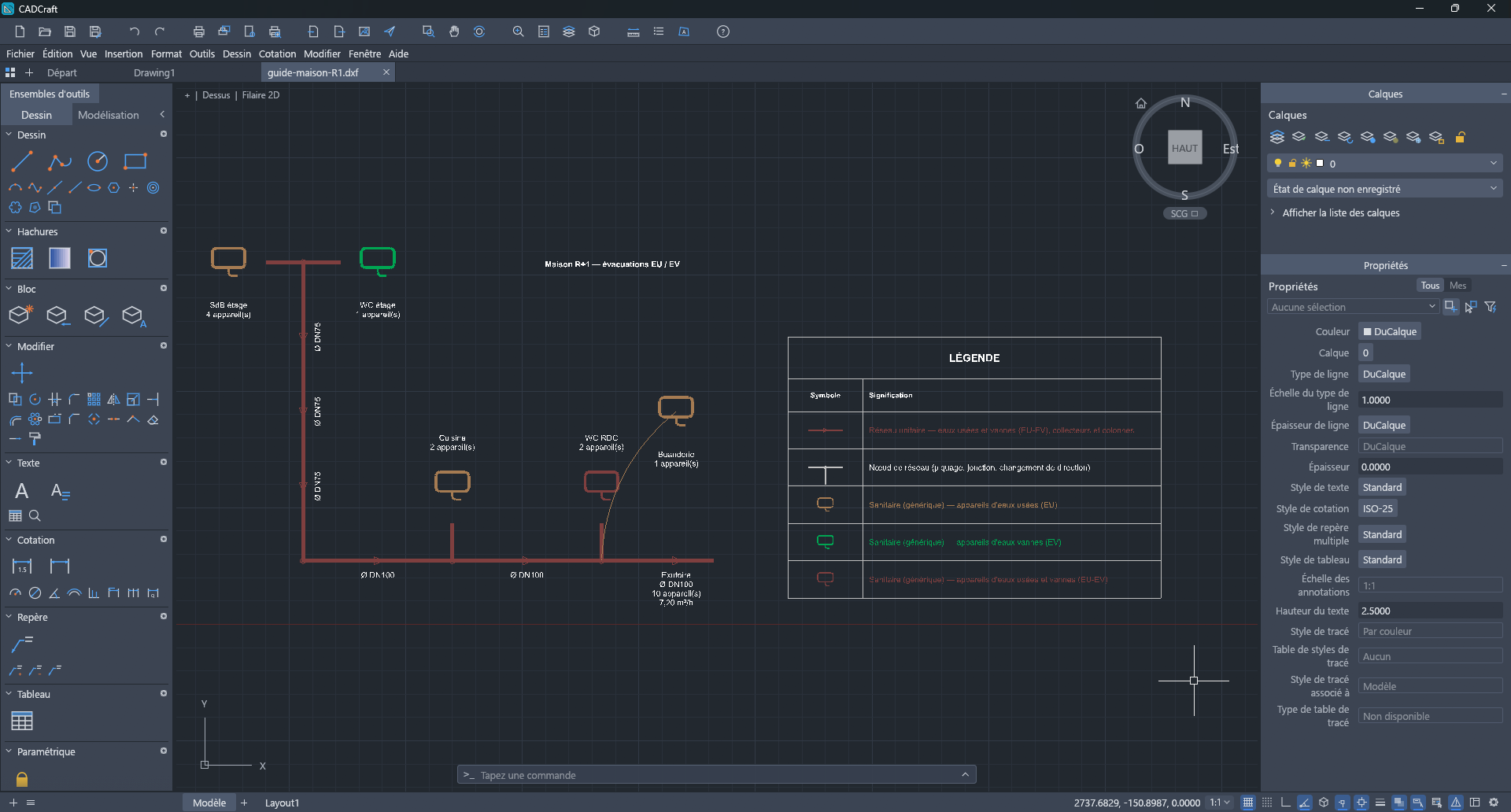Select the Polyline tool
This screenshot has width=1511, height=812.
coord(60,162)
